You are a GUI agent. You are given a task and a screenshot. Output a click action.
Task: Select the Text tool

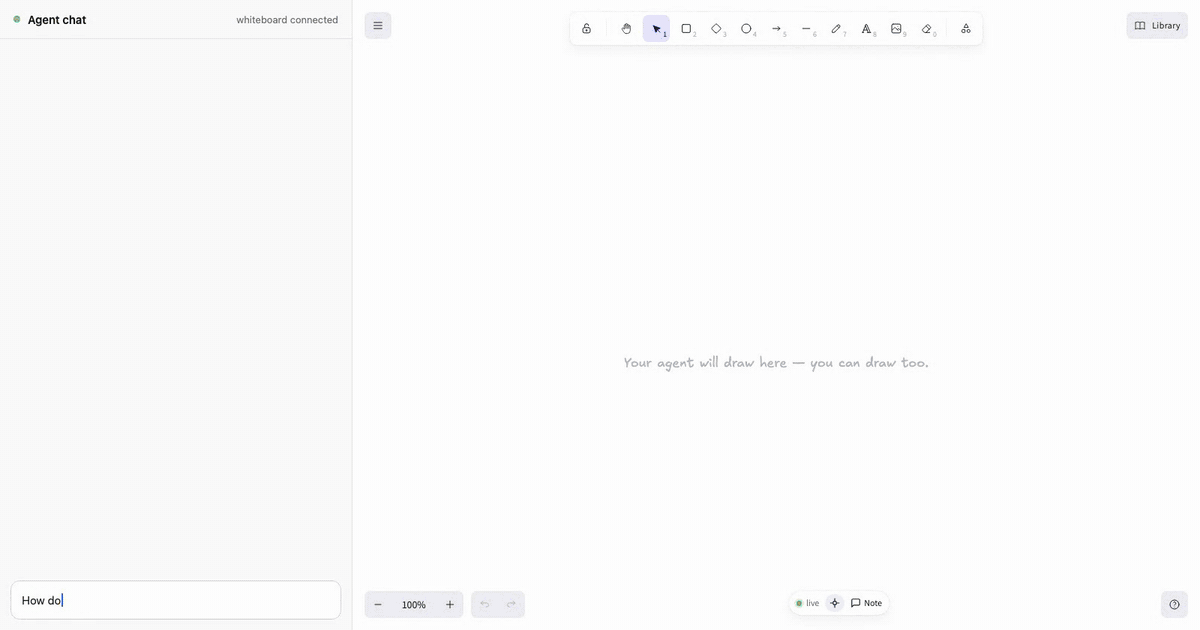[x=867, y=29]
